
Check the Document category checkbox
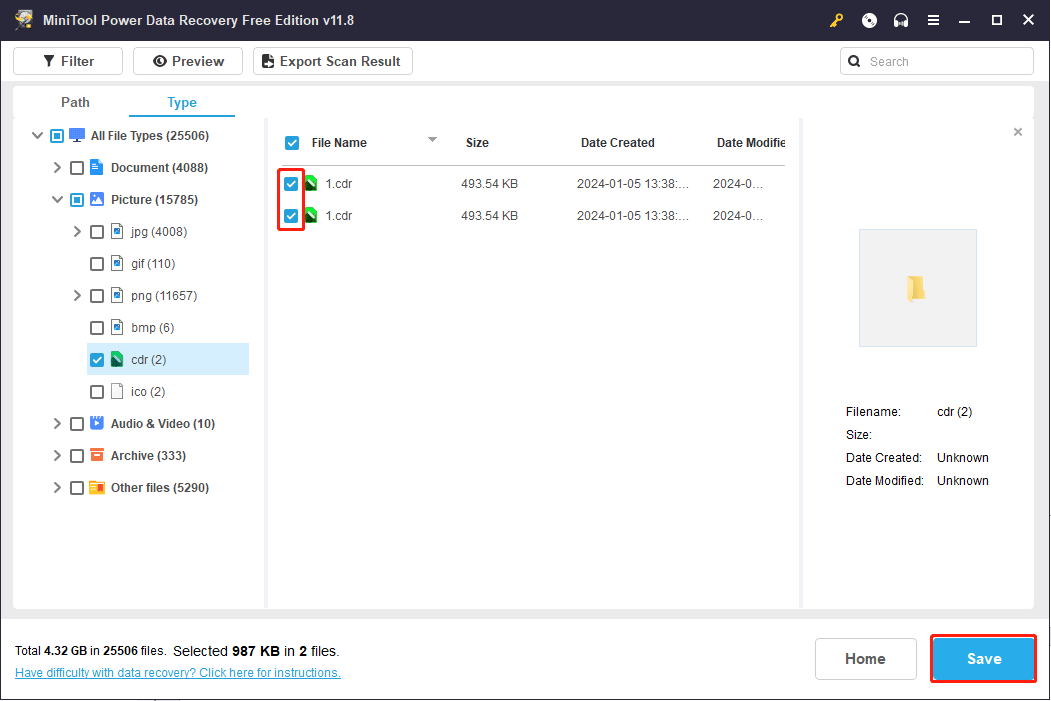coord(77,168)
